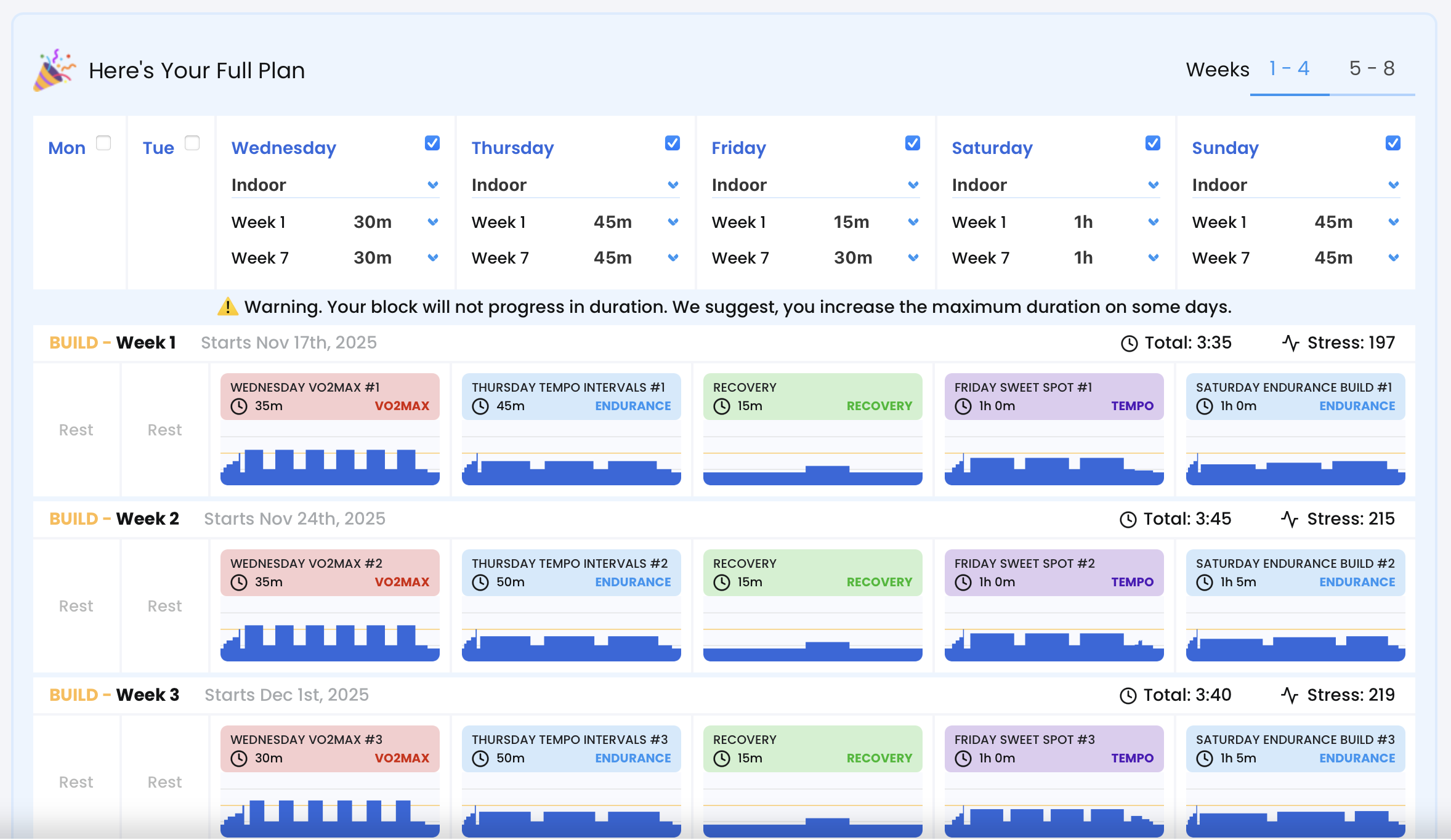Click clock icon in Wednesday VO2Max #1 card
This screenshot has width=1451, height=840.
(x=239, y=406)
